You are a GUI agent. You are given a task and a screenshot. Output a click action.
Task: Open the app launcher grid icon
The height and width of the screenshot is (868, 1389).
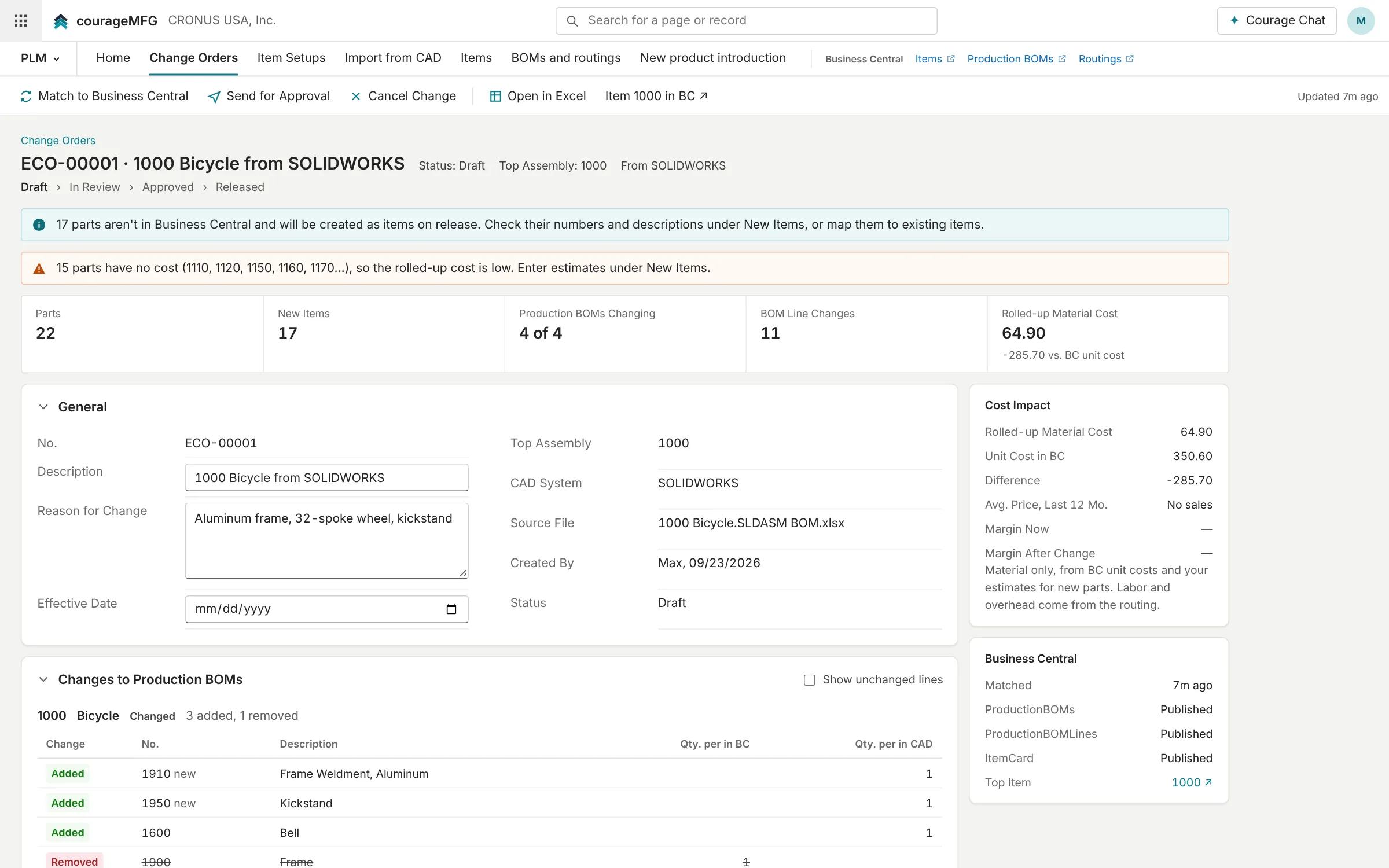(x=21, y=21)
